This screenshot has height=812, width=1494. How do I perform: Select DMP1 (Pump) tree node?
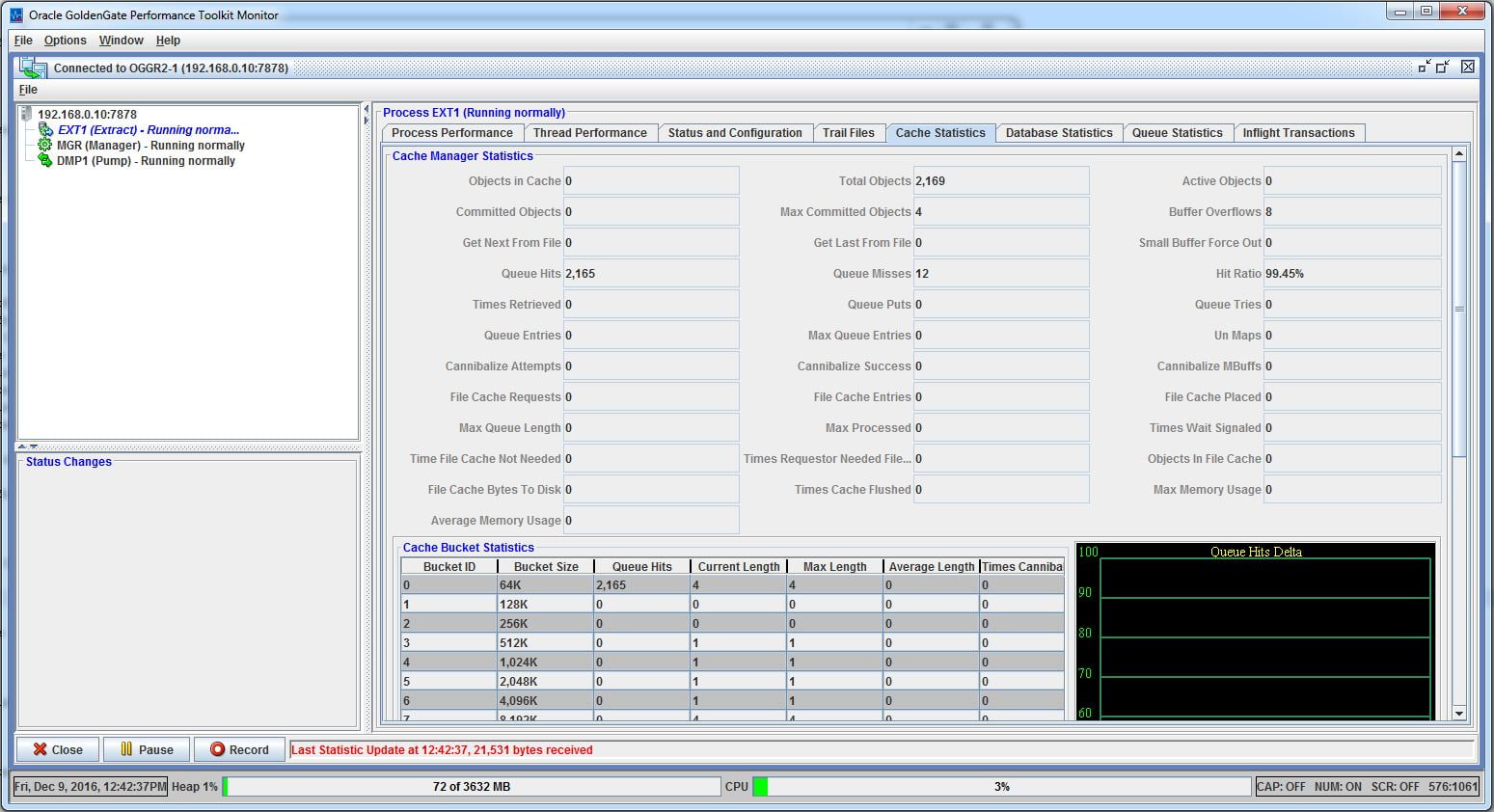[x=146, y=161]
